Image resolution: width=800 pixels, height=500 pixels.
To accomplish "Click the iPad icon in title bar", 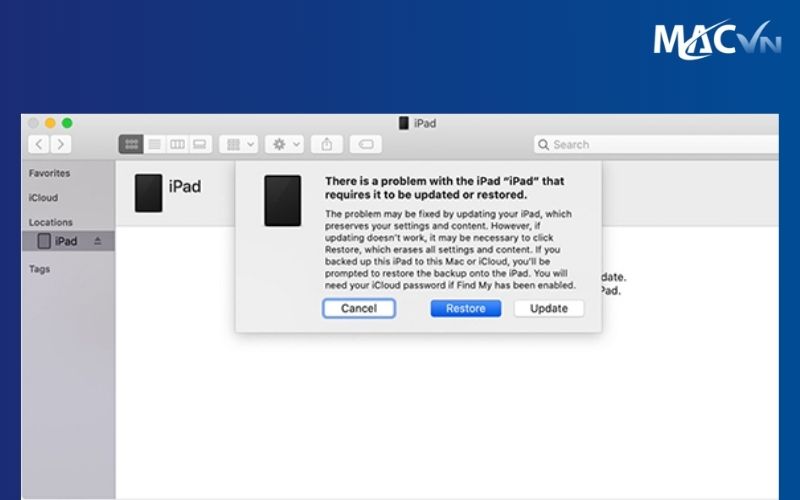I will pyautogui.click(x=404, y=123).
